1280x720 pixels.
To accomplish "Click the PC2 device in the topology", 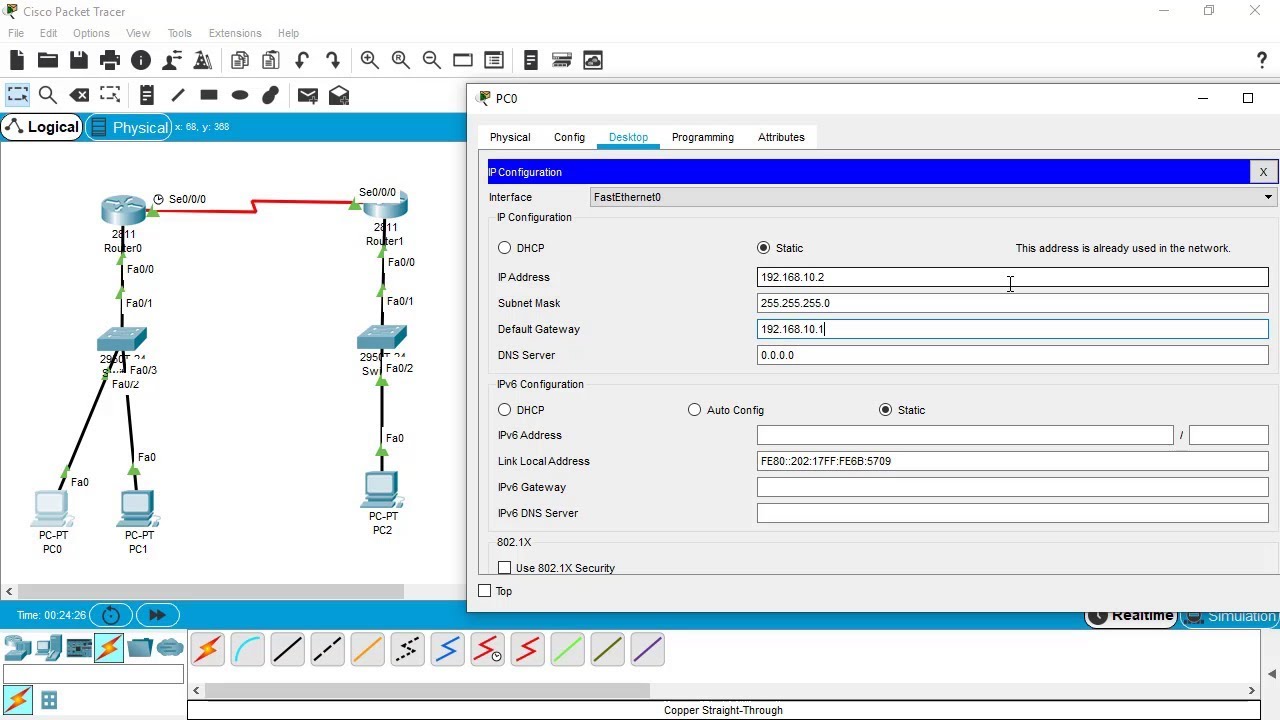I will [x=381, y=489].
